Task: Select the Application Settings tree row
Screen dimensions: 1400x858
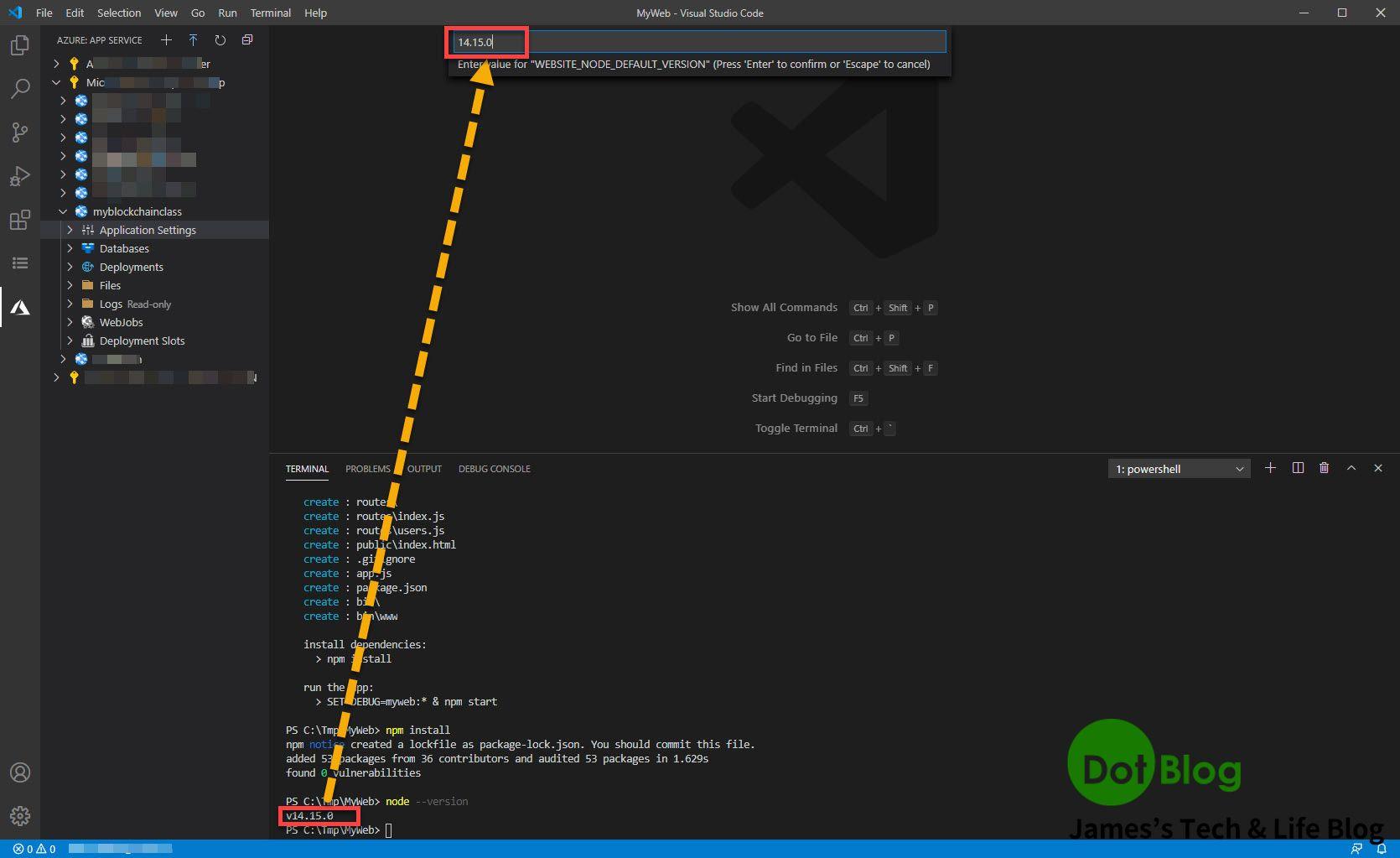Action: coord(155,230)
